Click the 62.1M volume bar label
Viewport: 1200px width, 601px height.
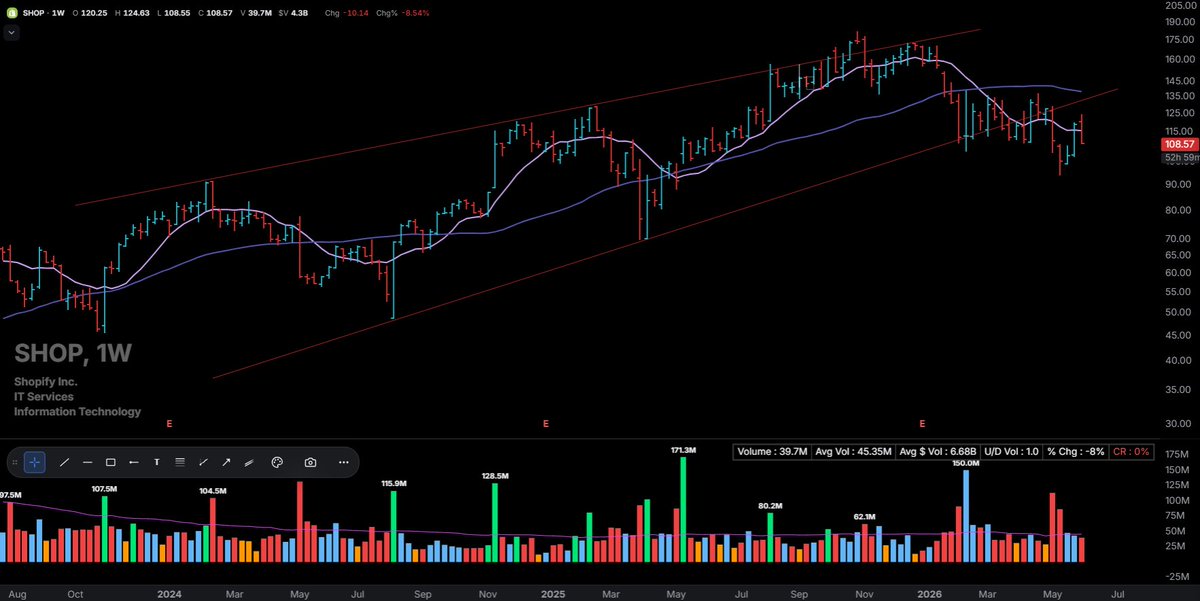(x=864, y=517)
